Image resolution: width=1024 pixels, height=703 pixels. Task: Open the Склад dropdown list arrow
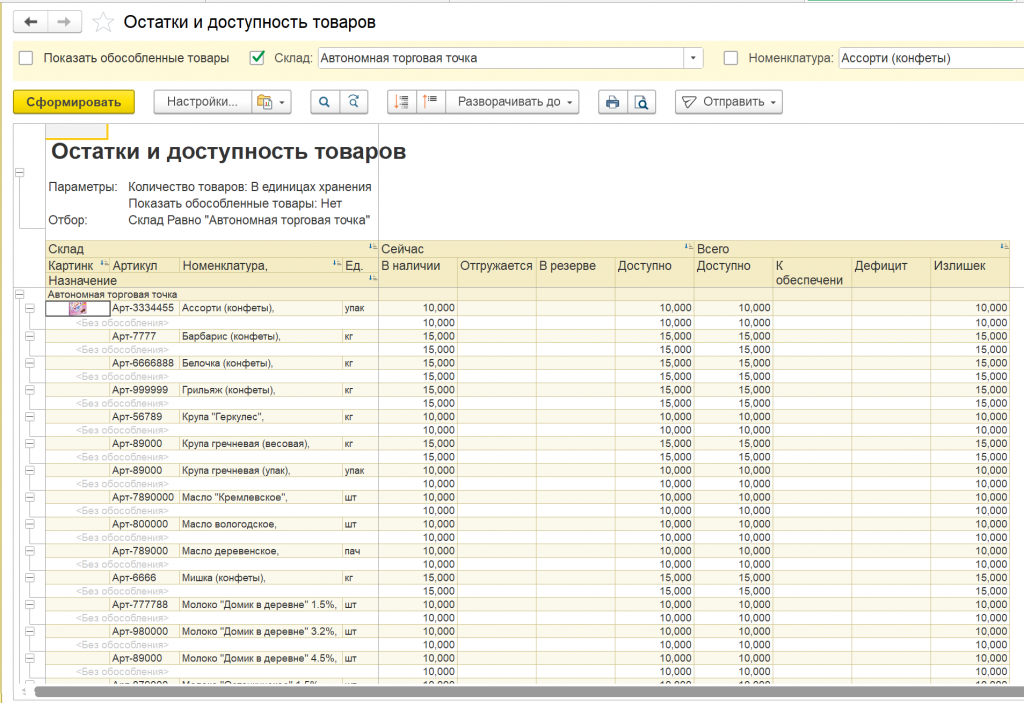tap(693, 58)
